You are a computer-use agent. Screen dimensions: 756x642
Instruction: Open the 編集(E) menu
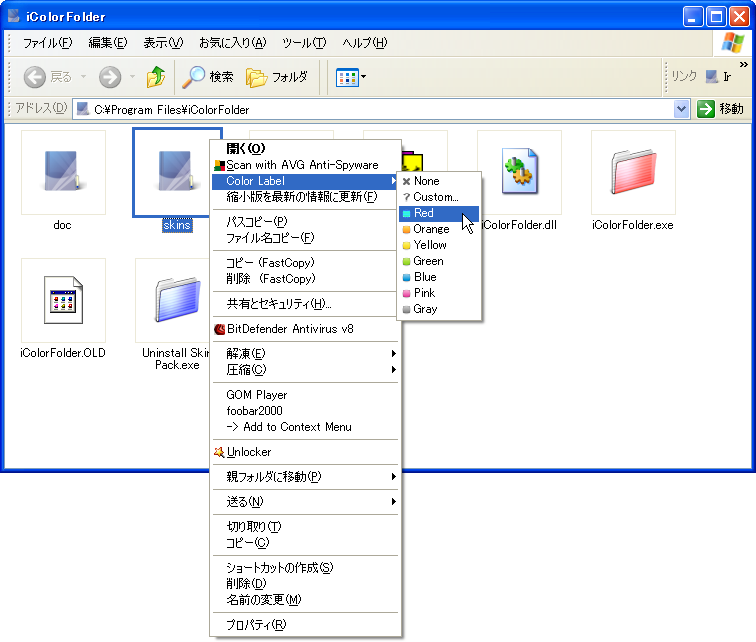pos(108,43)
